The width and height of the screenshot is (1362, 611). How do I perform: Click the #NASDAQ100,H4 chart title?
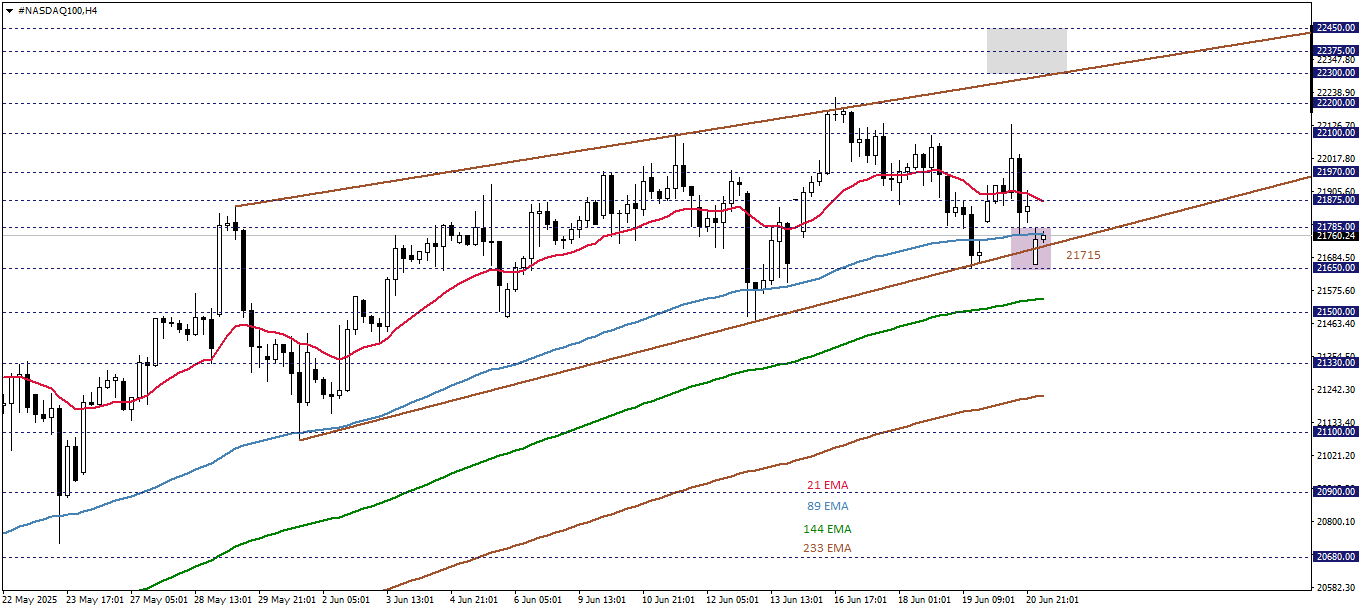[x=58, y=9]
